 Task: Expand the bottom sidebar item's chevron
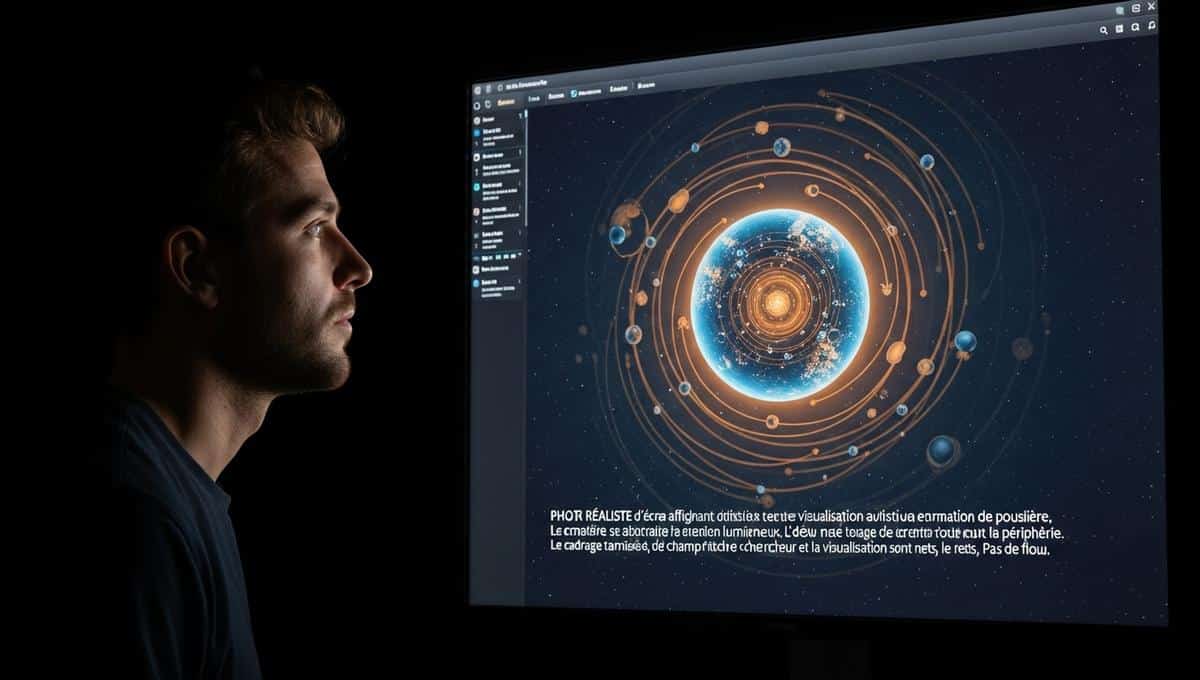[x=520, y=283]
